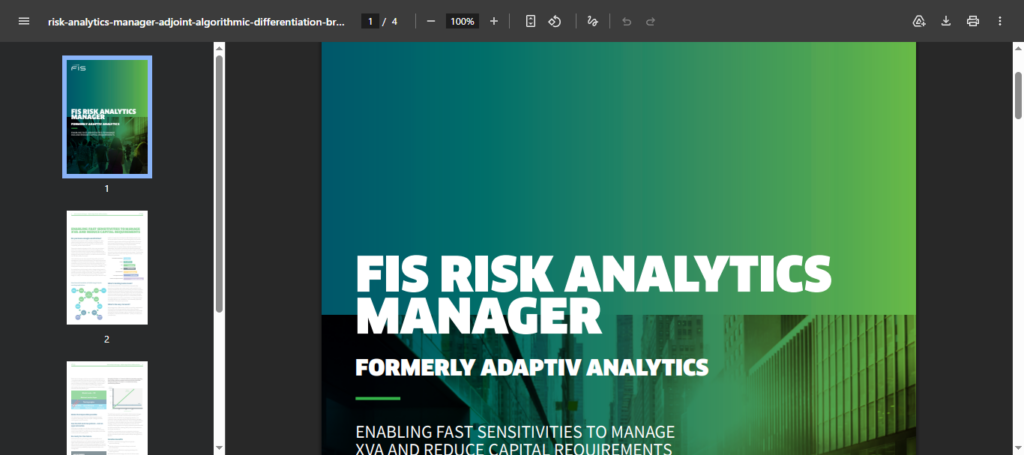The width and height of the screenshot is (1024, 455).
Task: Click the FIS RISK ANALYTICS heading line
Action: (x=594, y=274)
